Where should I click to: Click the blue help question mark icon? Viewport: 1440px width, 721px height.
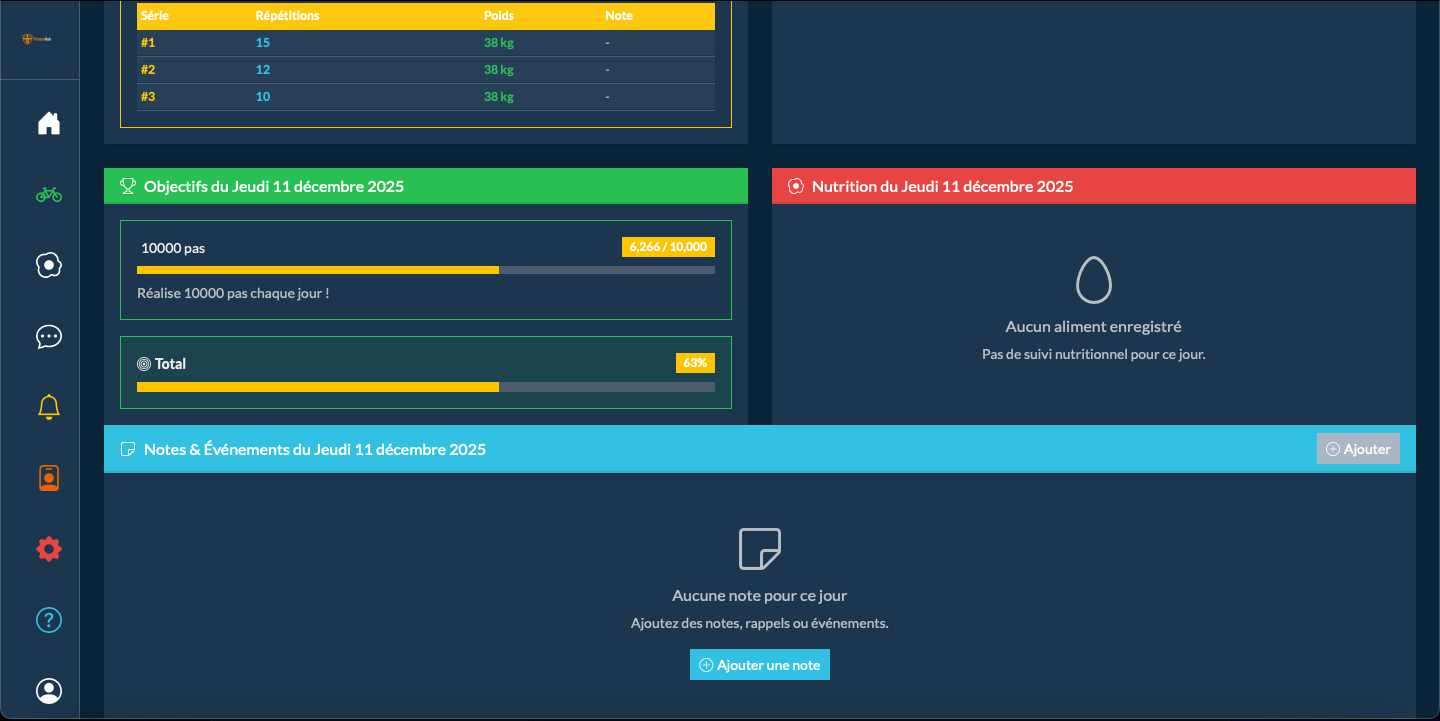[49, 620]
